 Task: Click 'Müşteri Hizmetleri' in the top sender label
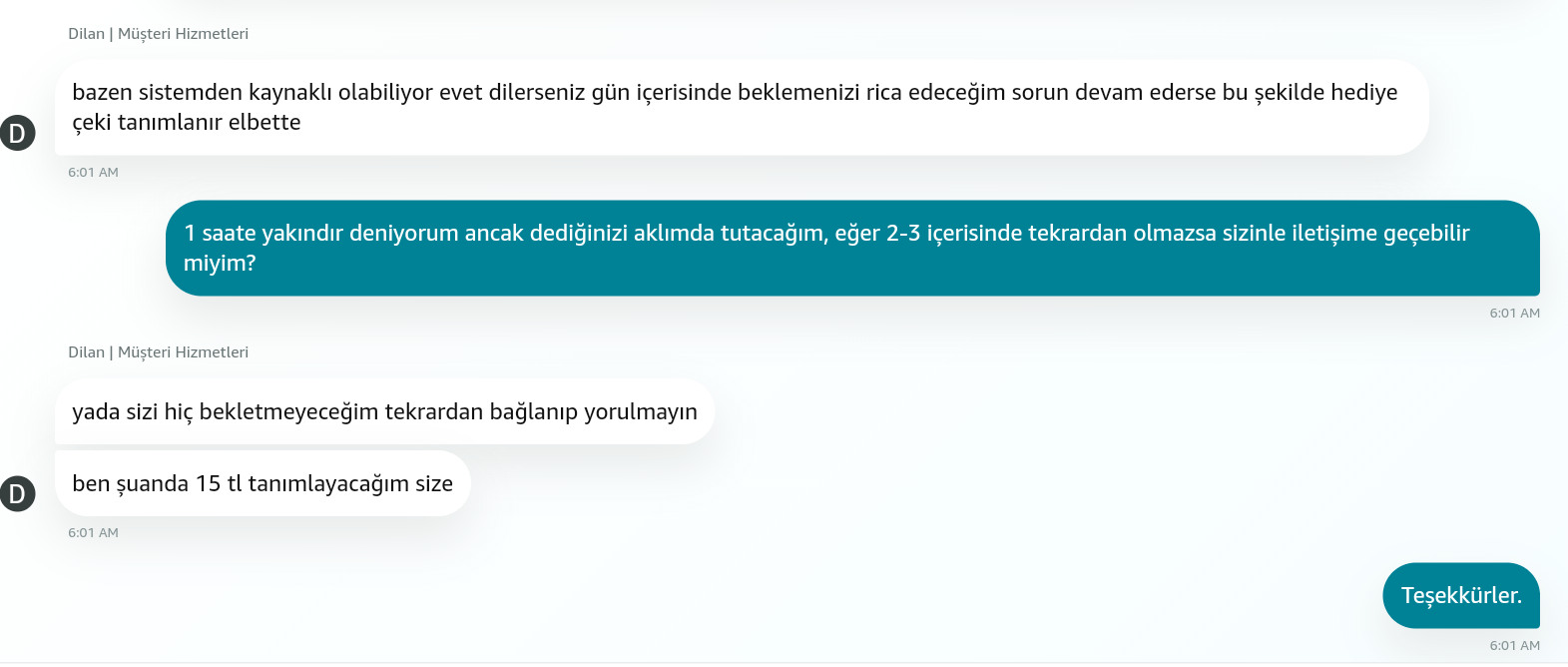183,34
